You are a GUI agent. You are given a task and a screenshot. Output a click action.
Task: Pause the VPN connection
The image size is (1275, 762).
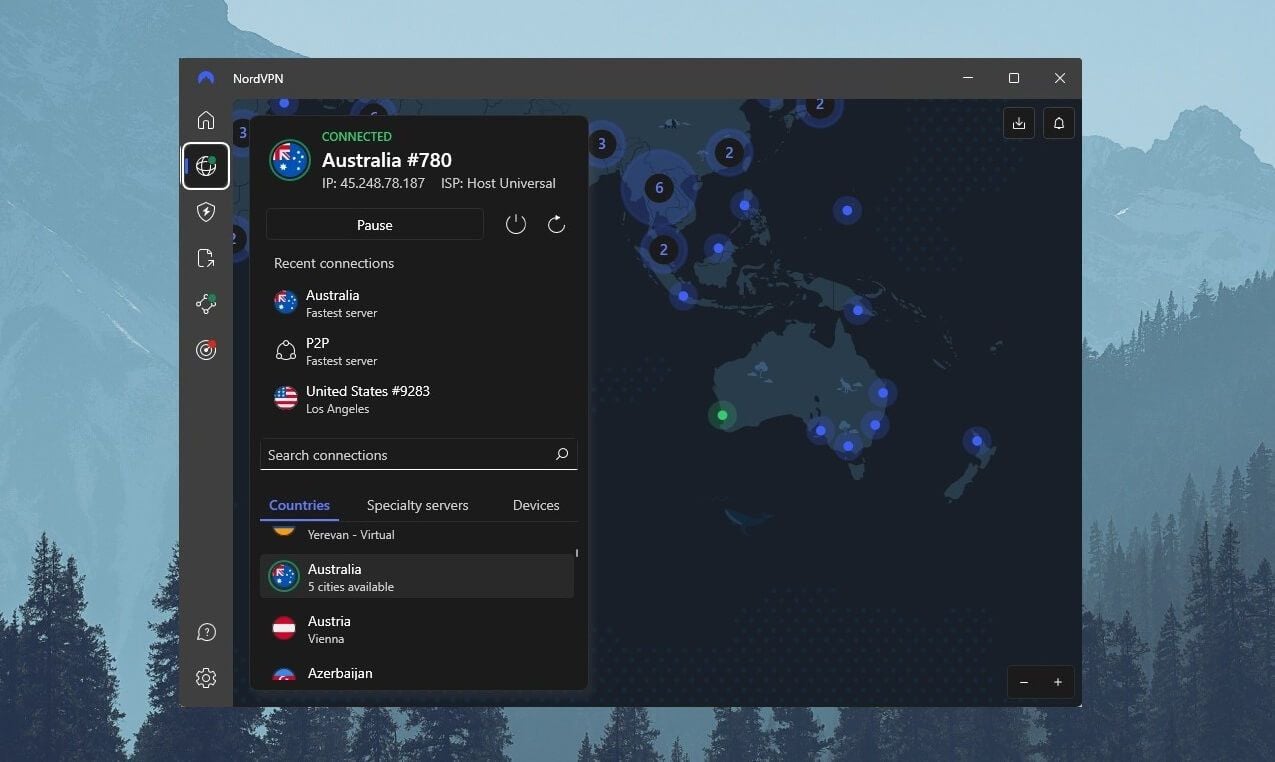click(375, 225)
